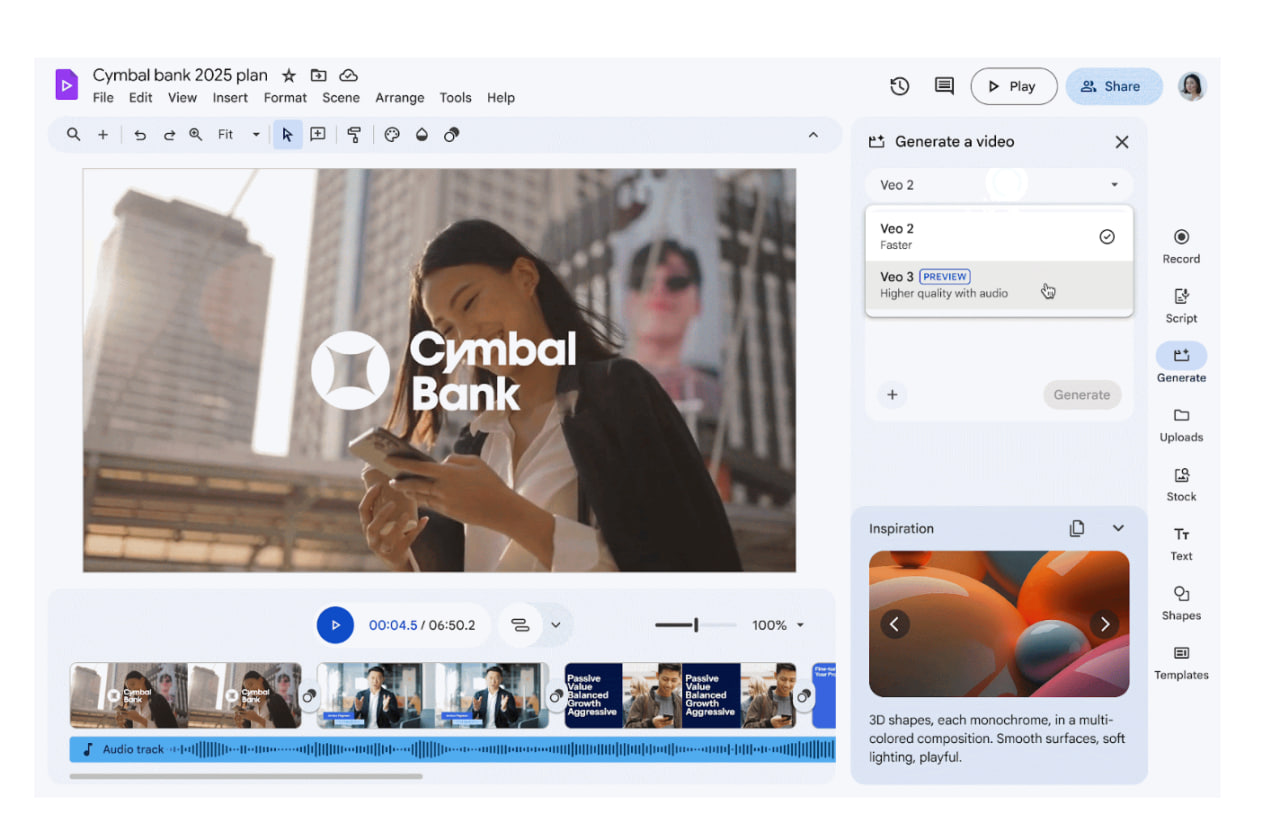Image resolution: width=1280 pixels, height=814 pixels.
Task: Click the user profile avatar
Action: (x=1192, y=86)
